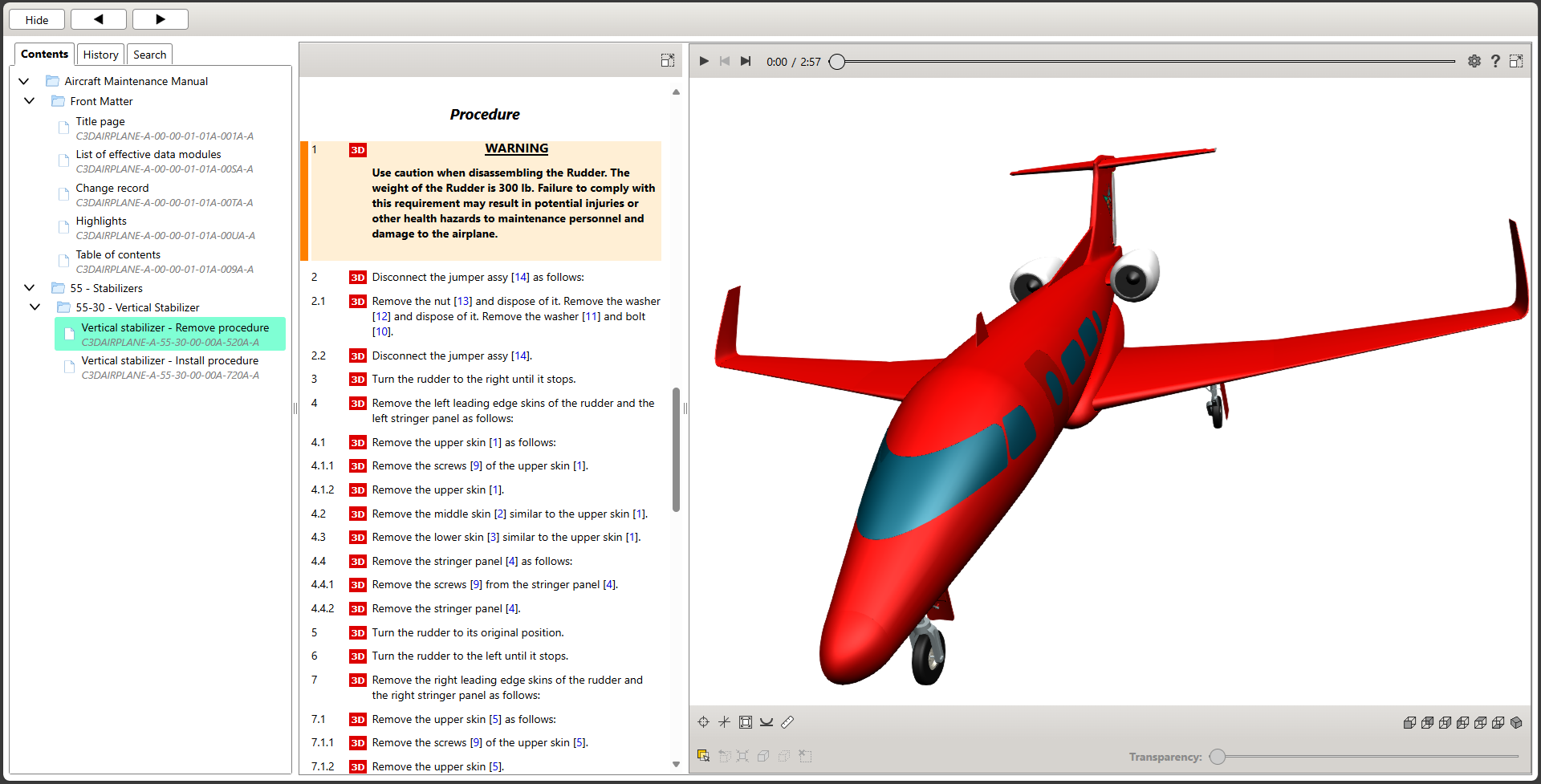Viewport: 1541px width, 784px height.
Task: Open 3D viewer settings gear
Action: click(x=1474, y=61)
